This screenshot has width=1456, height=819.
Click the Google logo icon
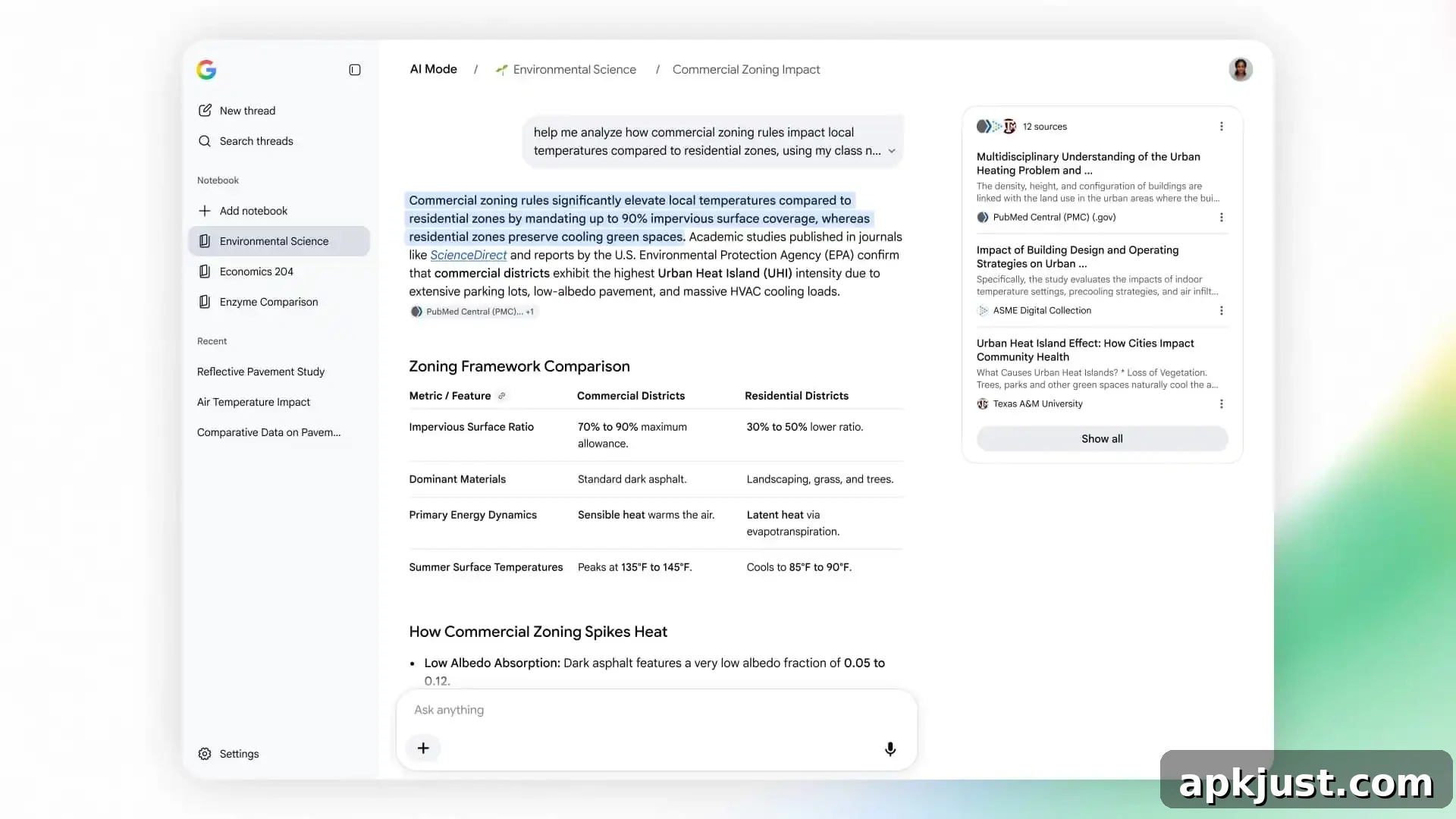pyautogui.click(x=206, y=70)
